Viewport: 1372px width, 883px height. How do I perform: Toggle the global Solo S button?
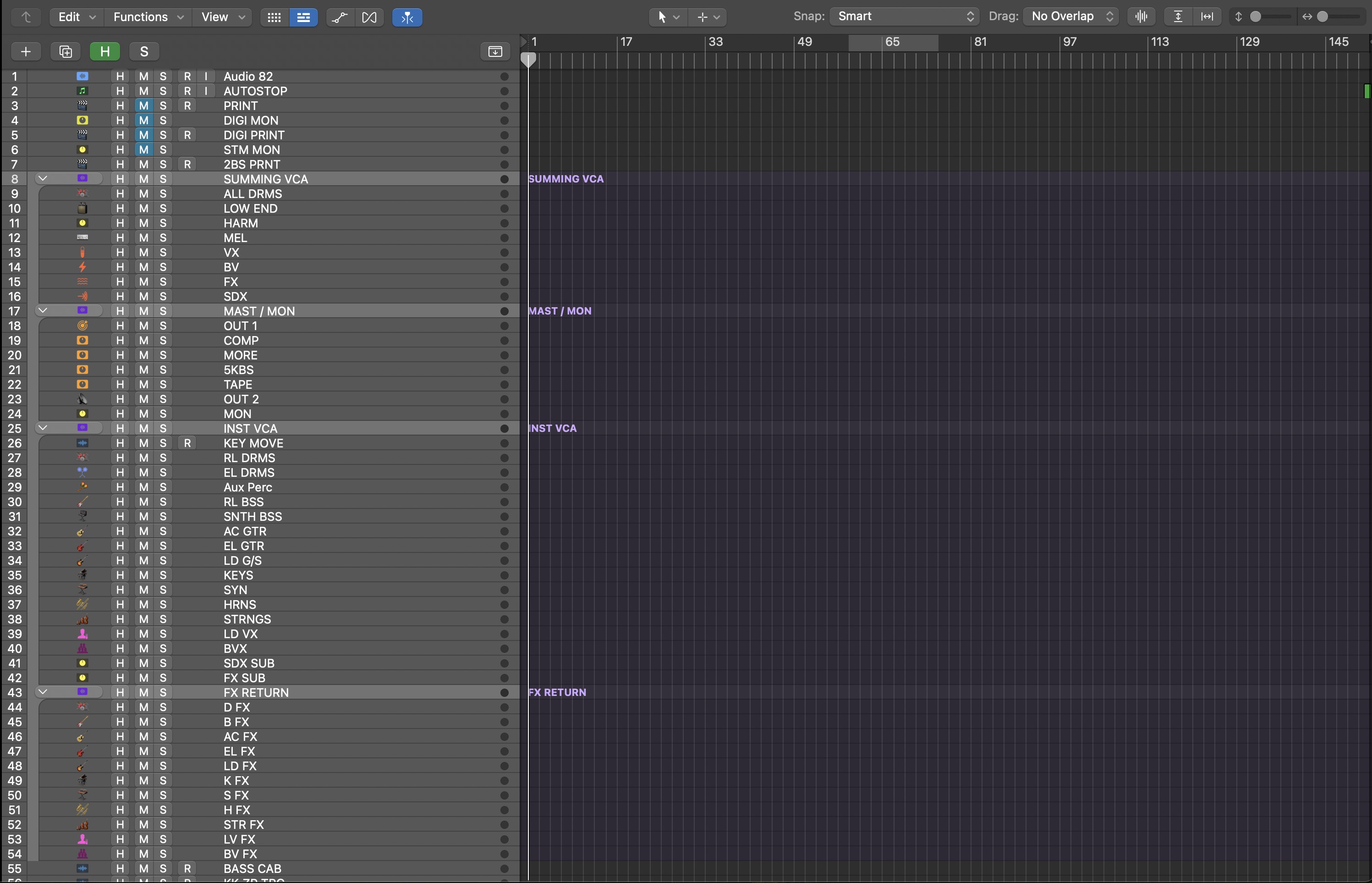(x=144, y=52)
